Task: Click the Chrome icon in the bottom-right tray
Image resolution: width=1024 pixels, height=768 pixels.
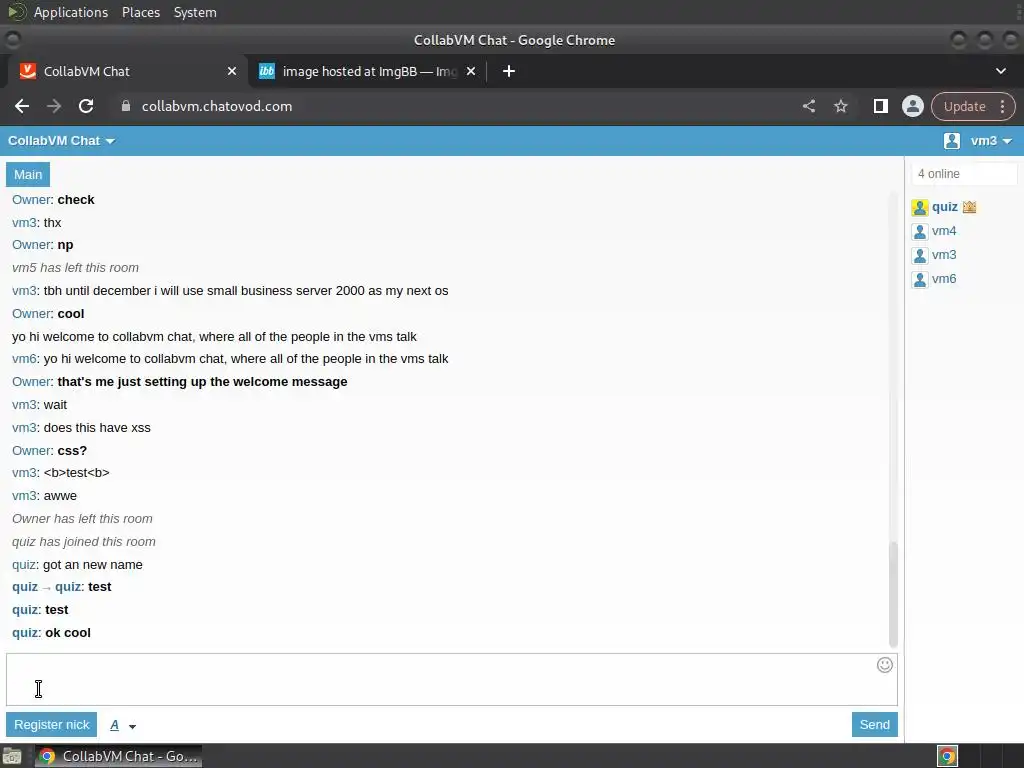Action: (x=947, y=756)
